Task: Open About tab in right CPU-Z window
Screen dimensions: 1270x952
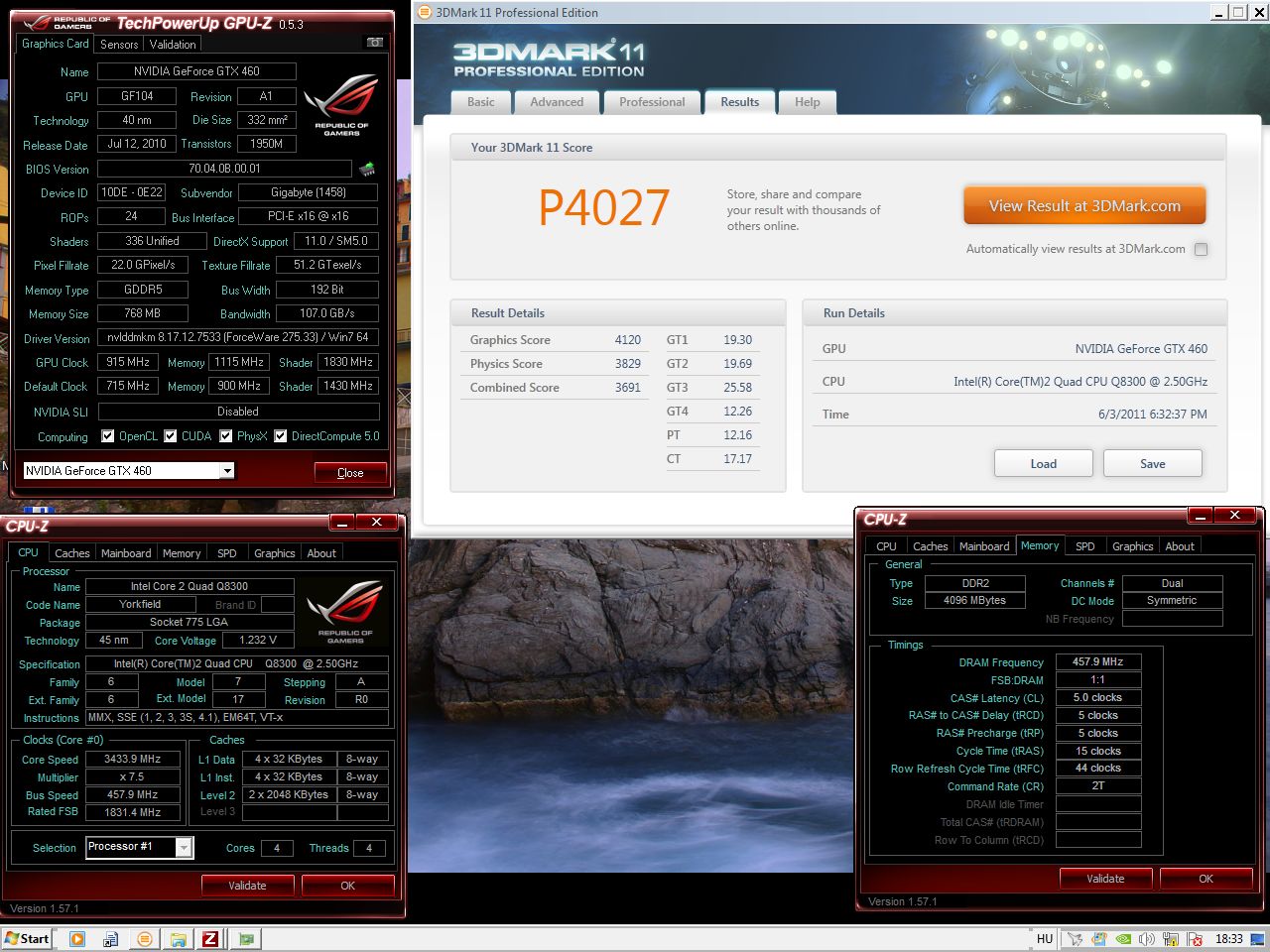Action: tap(1180, 546)
